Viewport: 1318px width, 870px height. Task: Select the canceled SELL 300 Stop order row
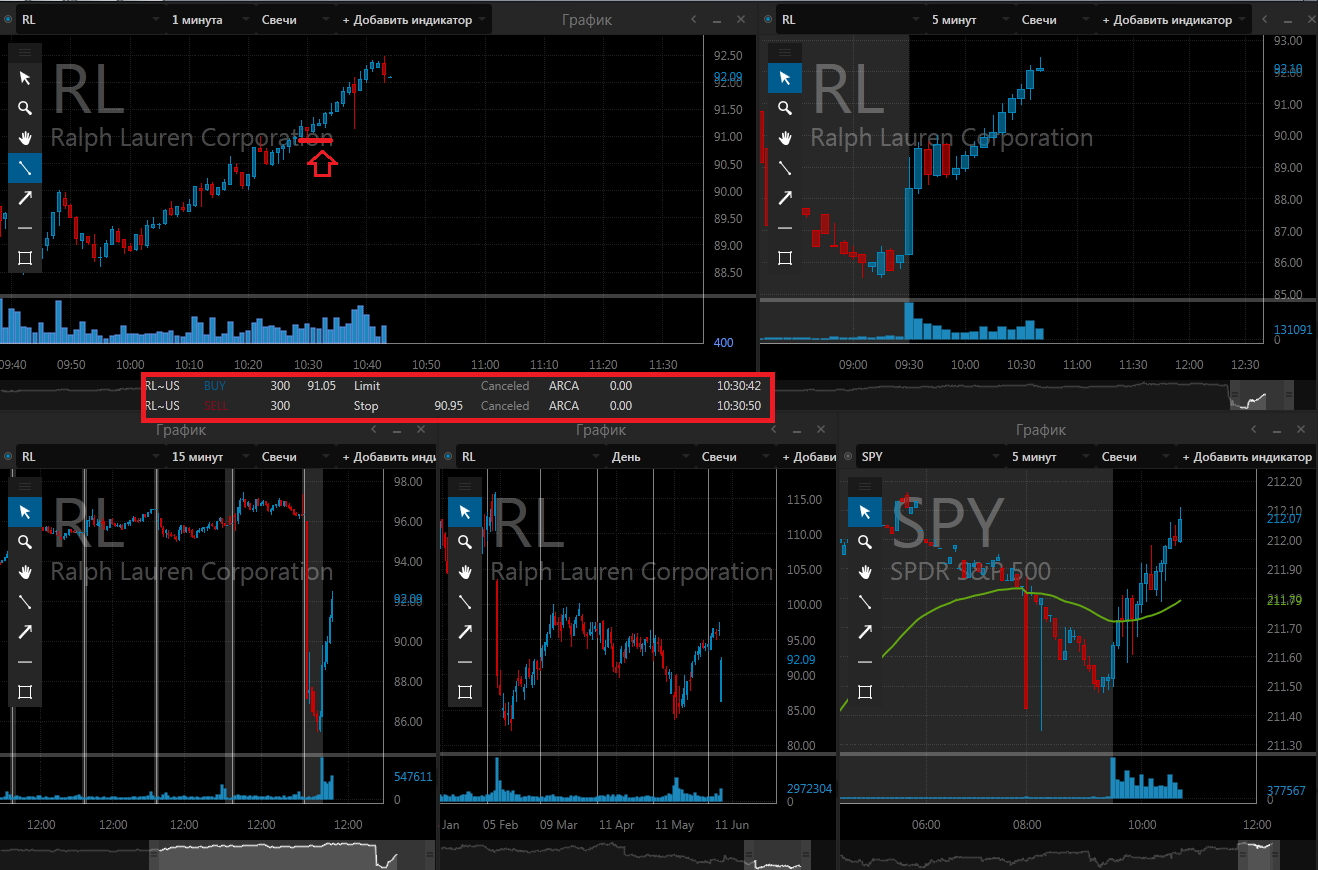point(456,406)
